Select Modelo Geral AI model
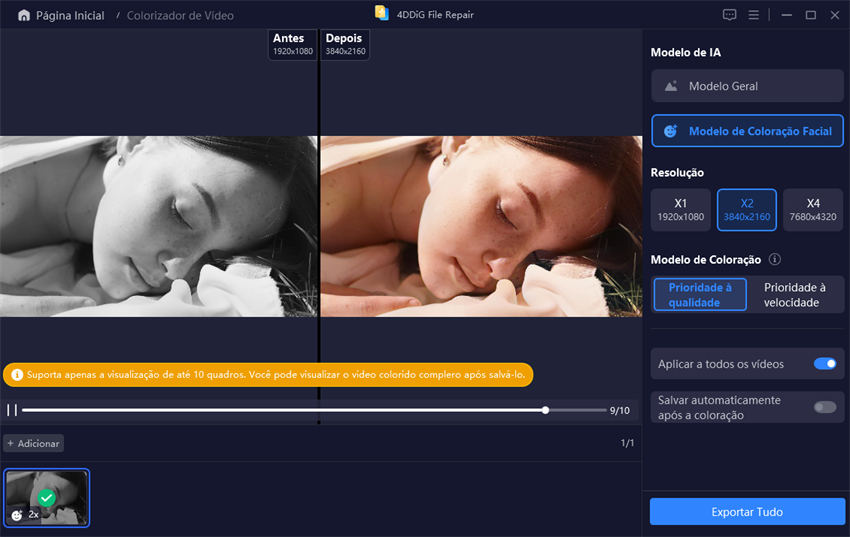The width and height of the screenshot is (850, 537). 747,86
